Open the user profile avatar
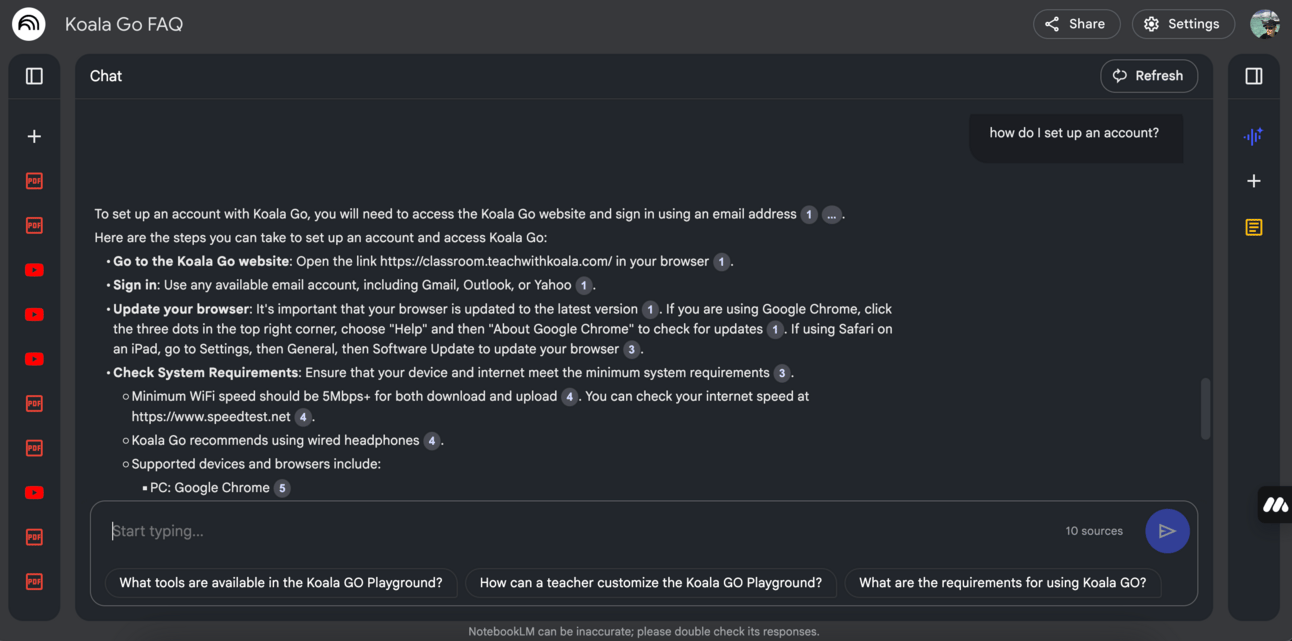Image resolution: width=1292 pixels, height=641 pixels. (1264, 24)
